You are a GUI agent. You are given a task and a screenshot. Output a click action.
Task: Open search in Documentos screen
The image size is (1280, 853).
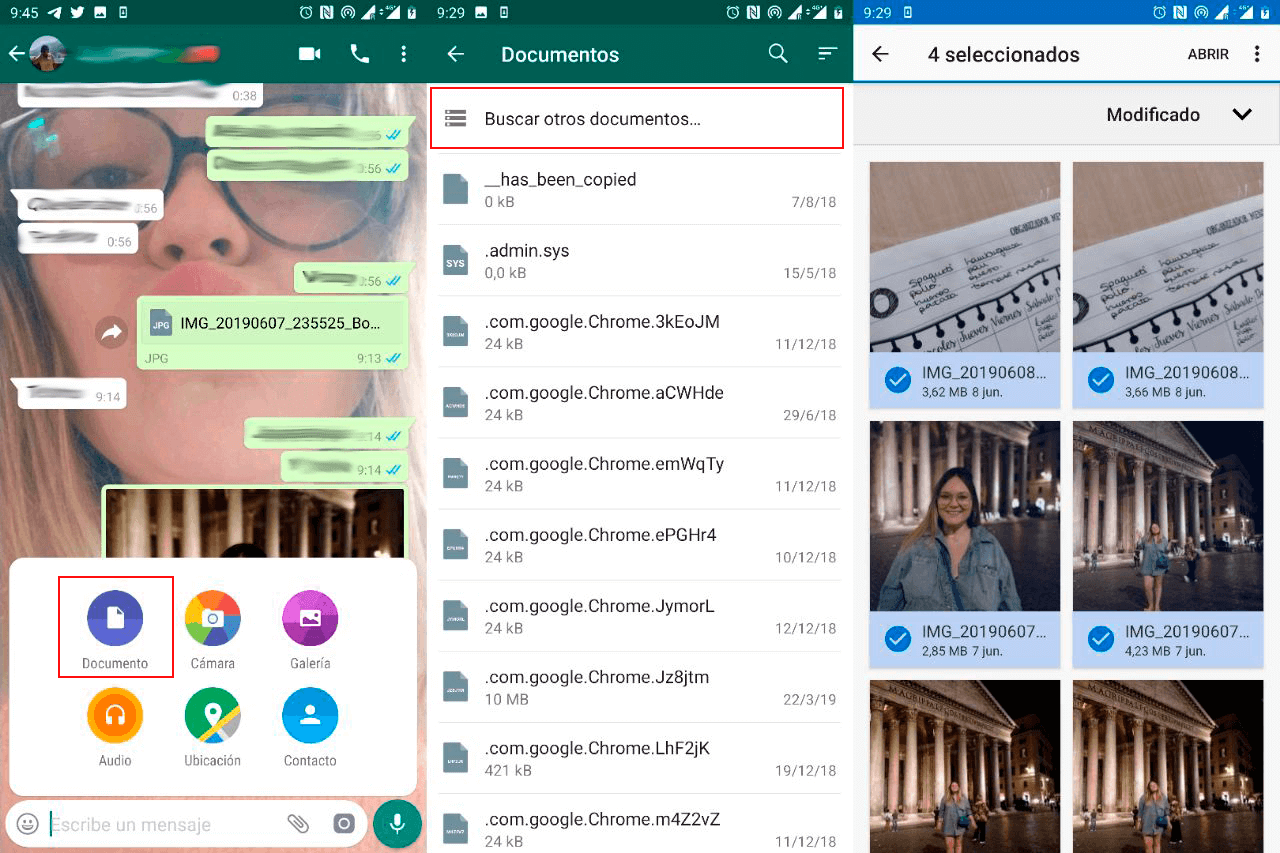click(x=778, y=54)
